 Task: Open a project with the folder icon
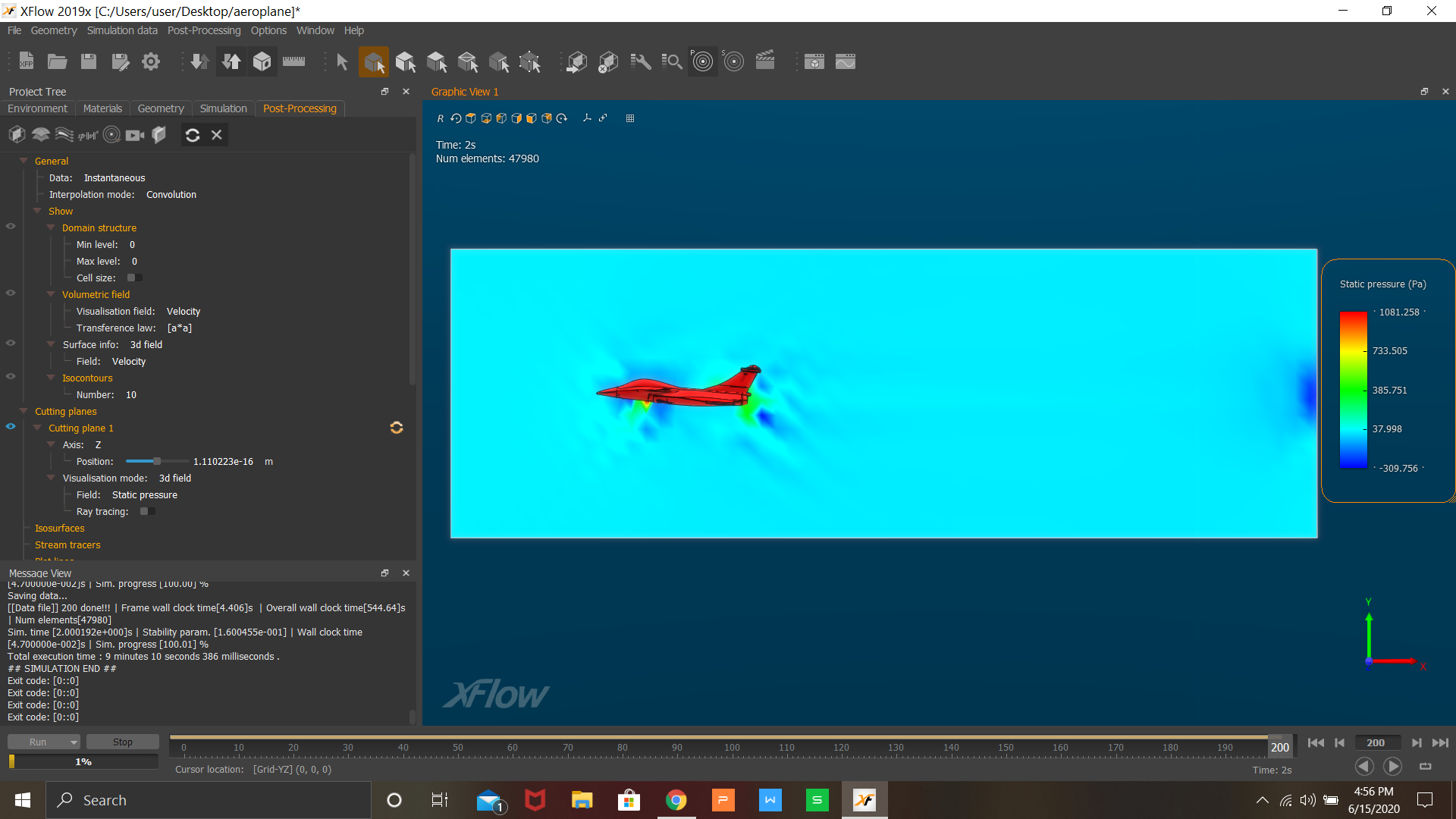[58, 61]
